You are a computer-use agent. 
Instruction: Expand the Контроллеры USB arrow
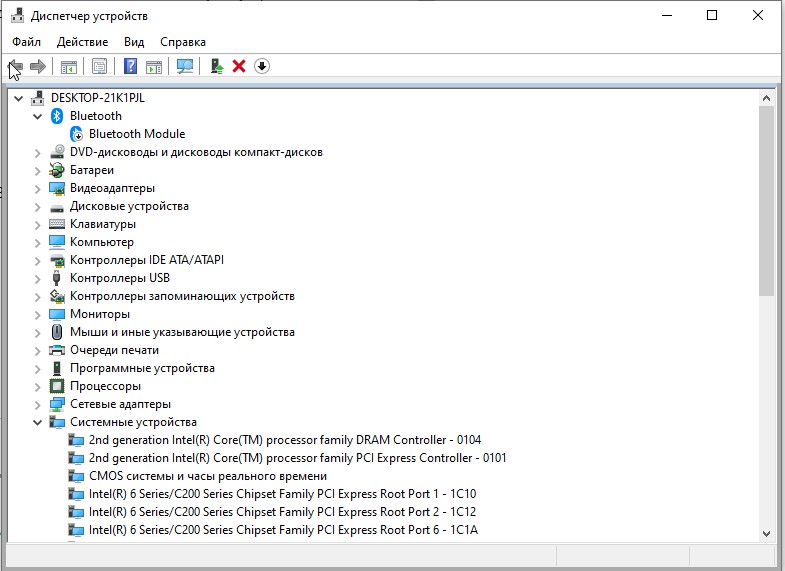(x=38, y=279)
